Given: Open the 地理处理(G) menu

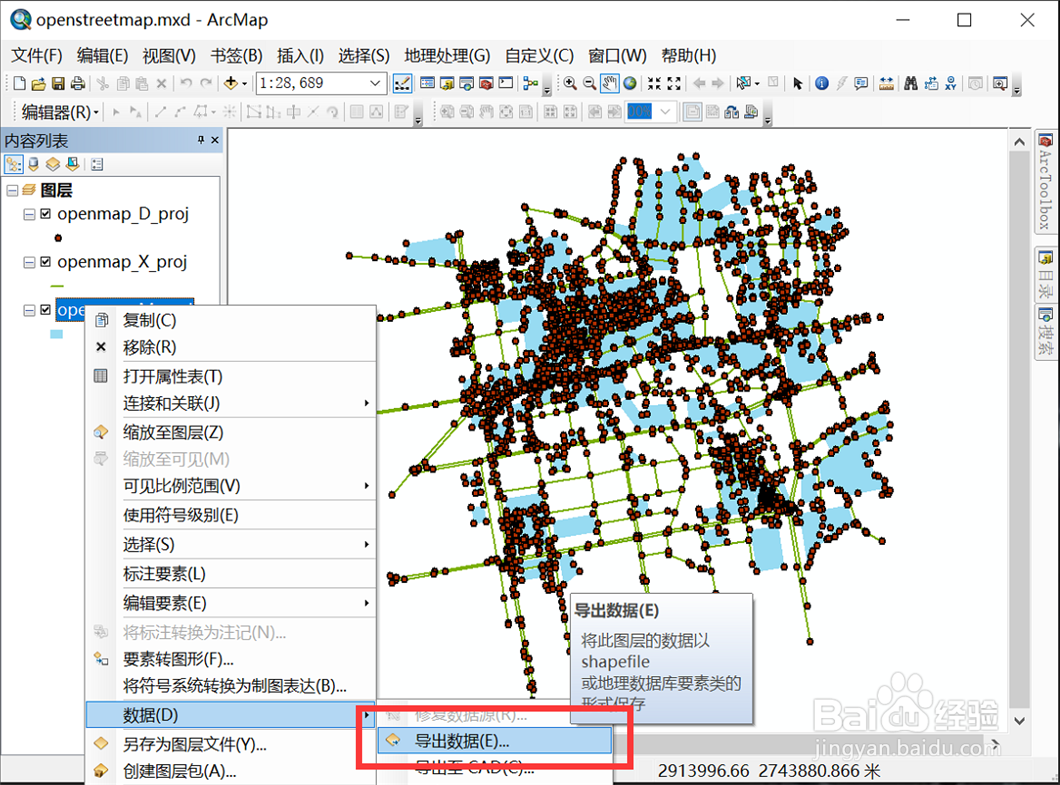Looking at the screenshot, I should pos(447,55).
